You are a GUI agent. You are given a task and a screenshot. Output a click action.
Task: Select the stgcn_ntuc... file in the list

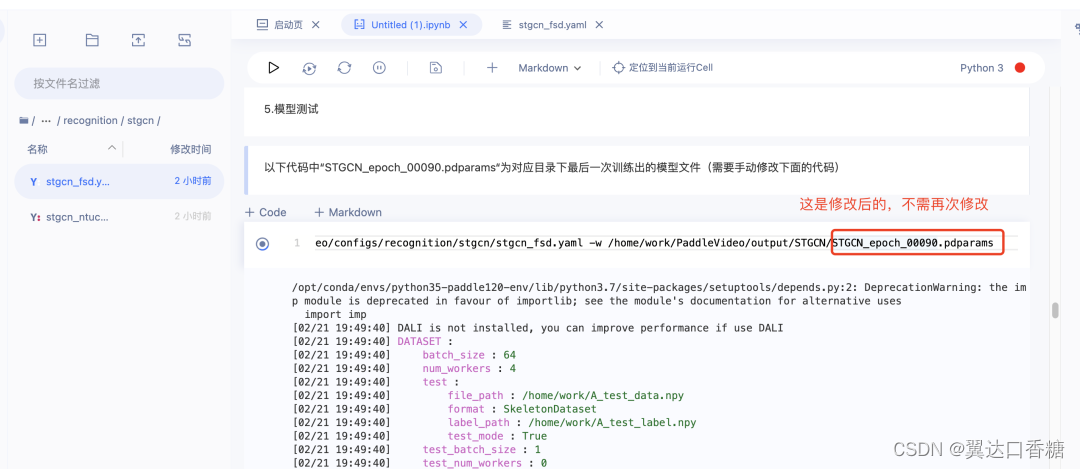[x=119, y=216]
